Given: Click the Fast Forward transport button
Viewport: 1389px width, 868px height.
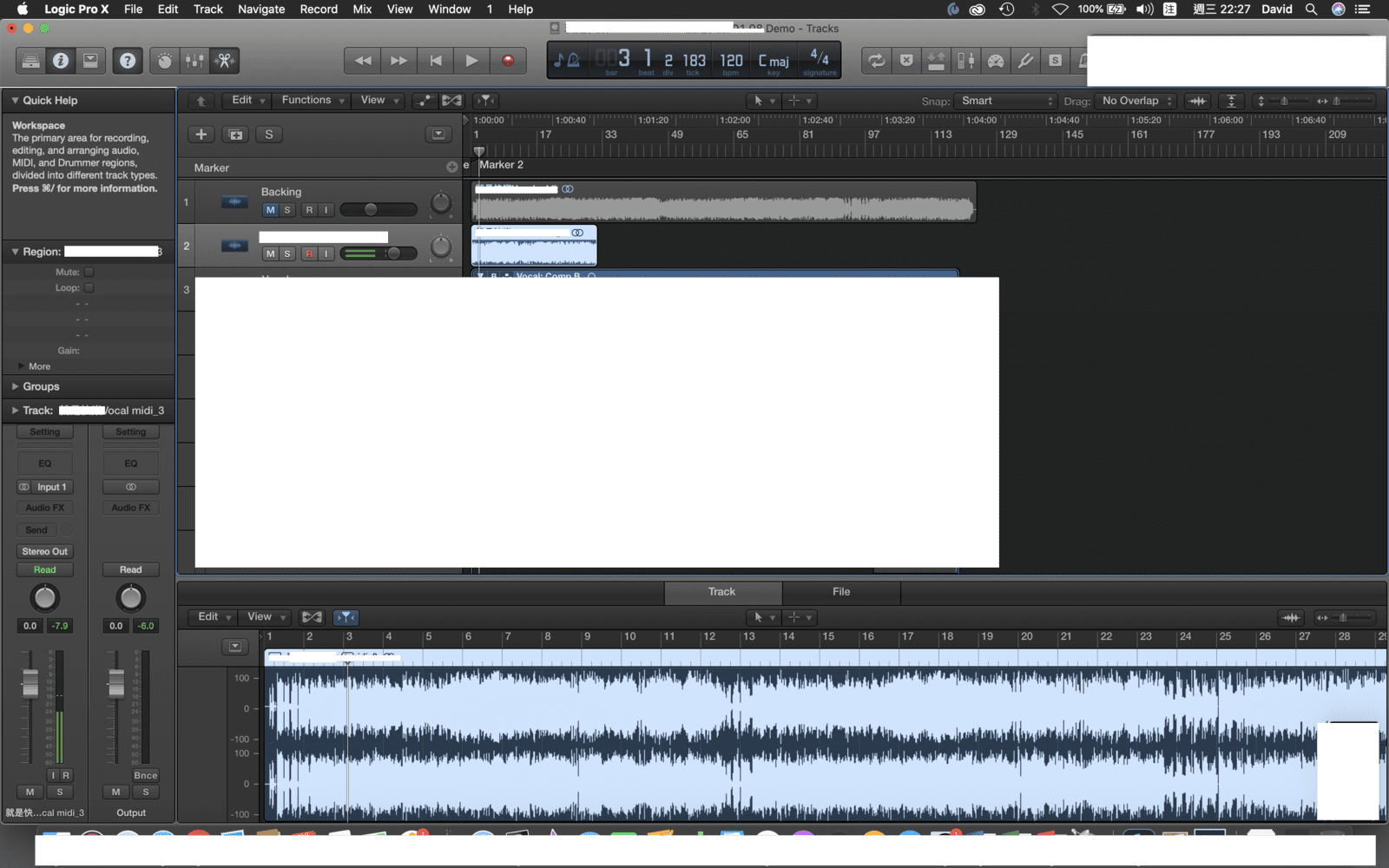Looking at the screenshot, I should 399,61.
